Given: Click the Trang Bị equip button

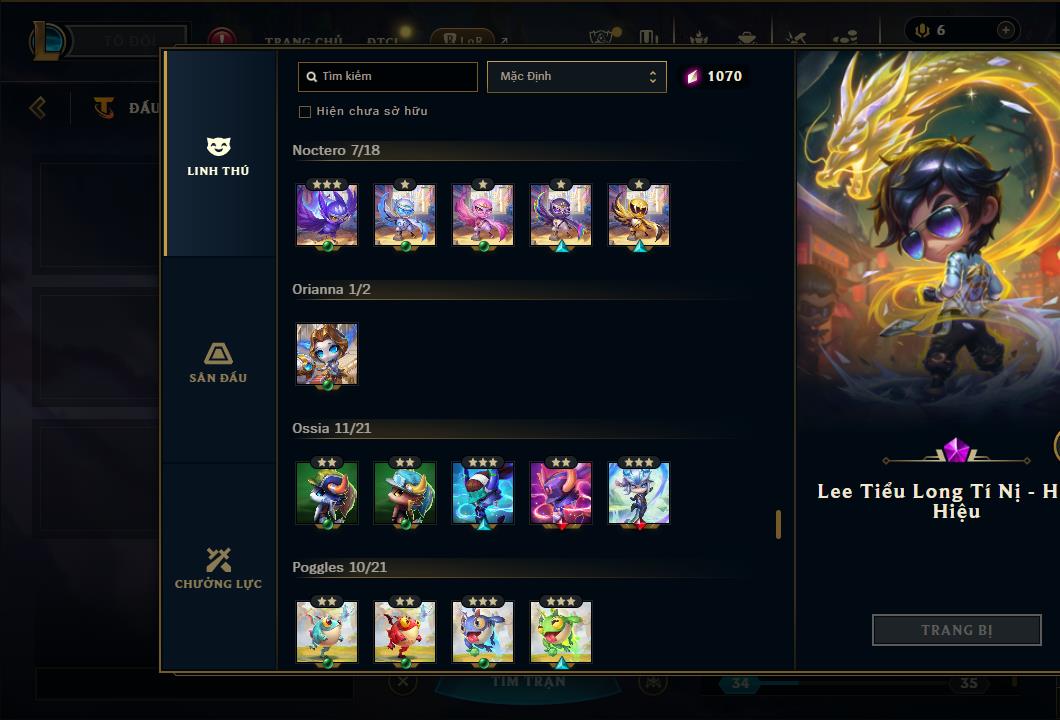Looking at the screenshot, I should click(957, 630).
